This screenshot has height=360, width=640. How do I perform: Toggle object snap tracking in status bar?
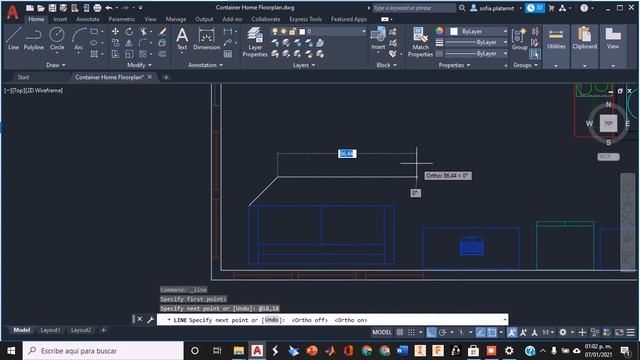tap(481, 332)
